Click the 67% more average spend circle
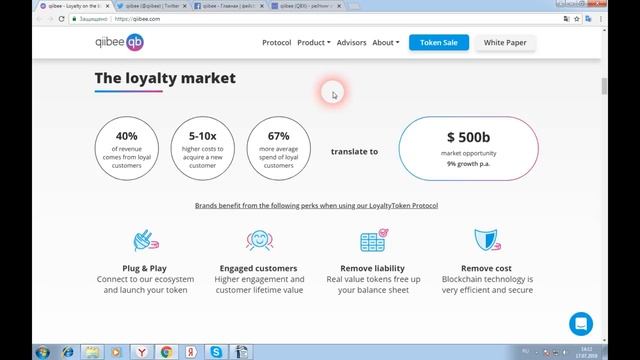 click(x=278, y=149)
